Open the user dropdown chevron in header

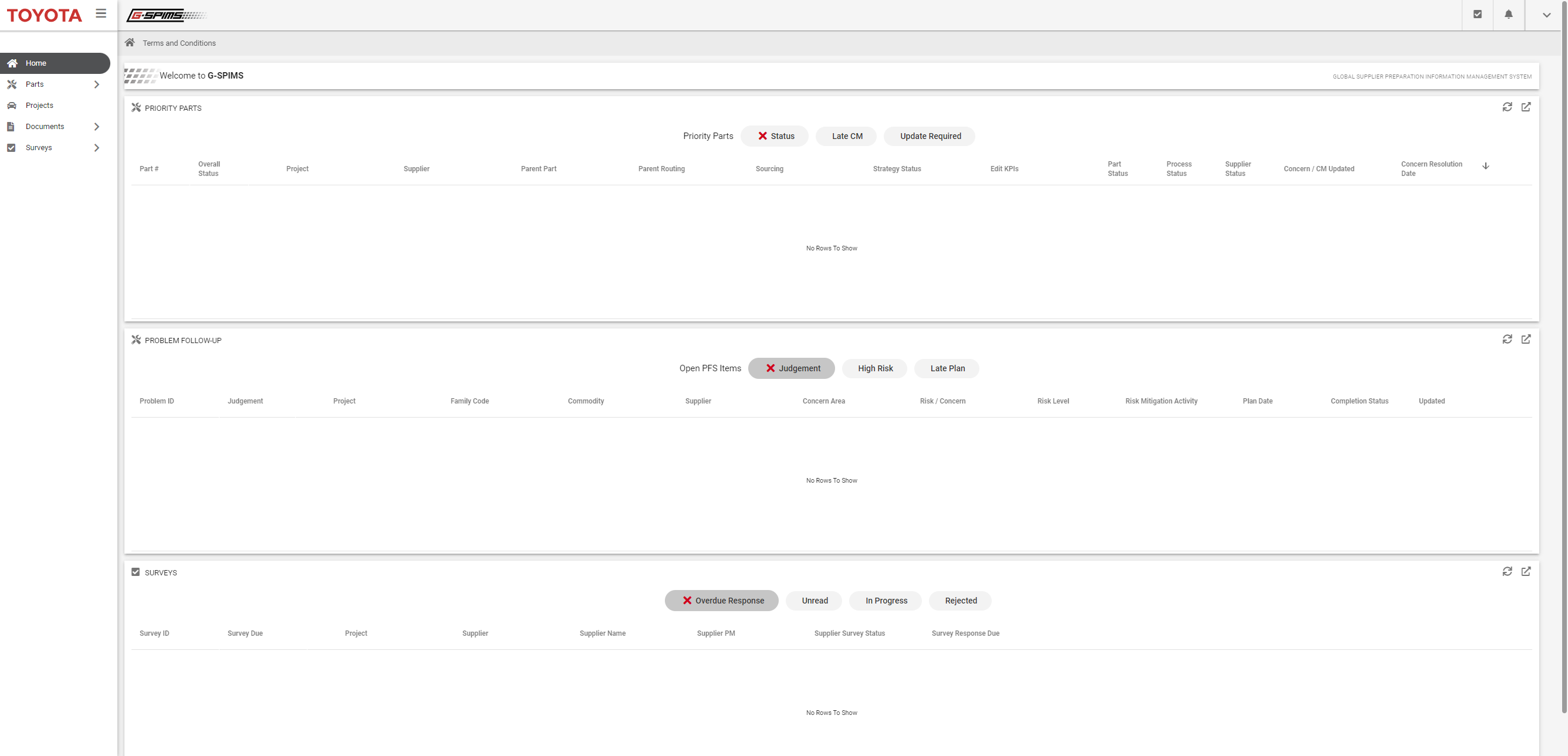[x=1546, y=15]
